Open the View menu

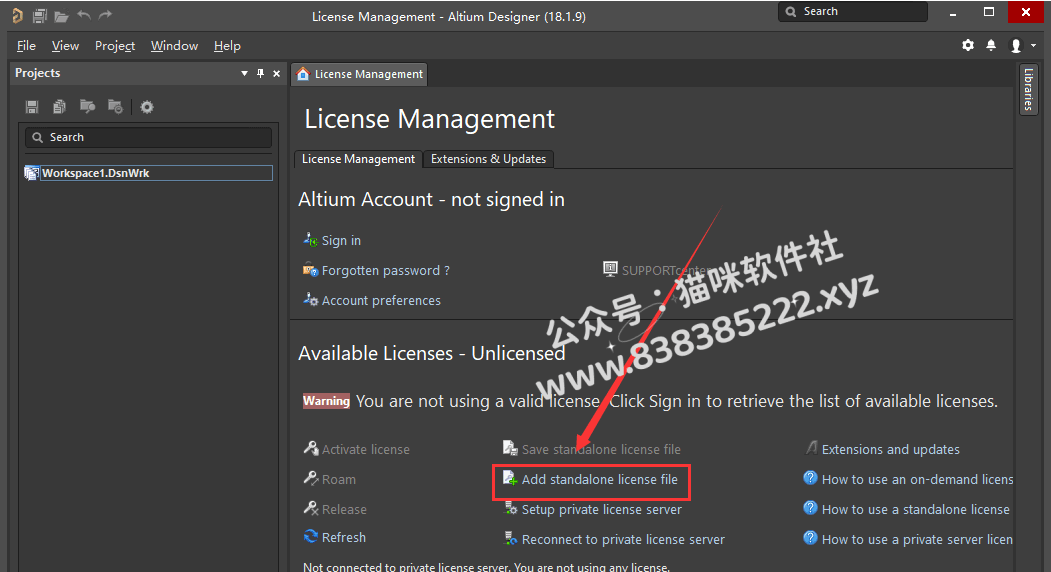click(x=65, y=46)
